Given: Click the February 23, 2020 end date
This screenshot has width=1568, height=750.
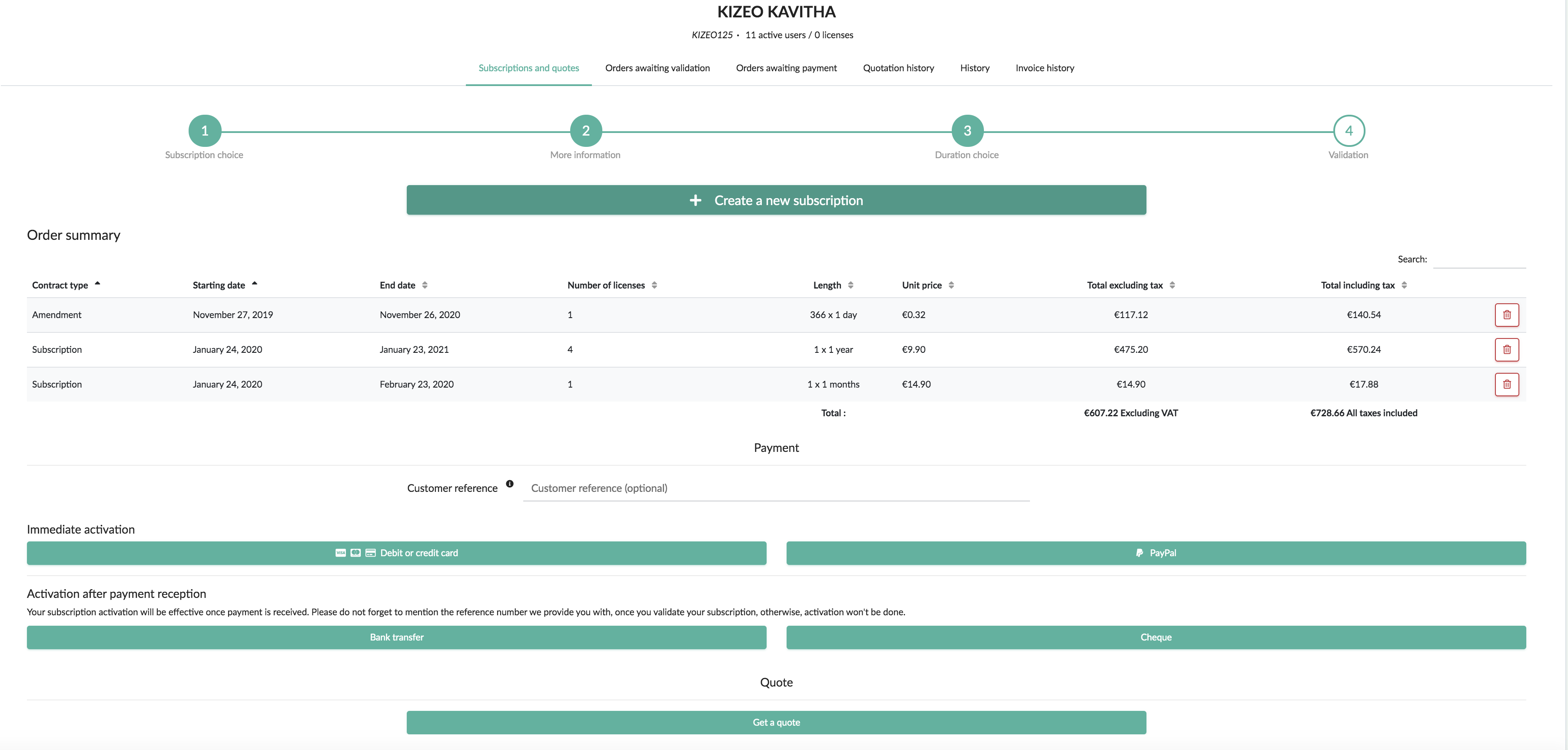Looking at the screenshot, I should click(x=416, y=384).
